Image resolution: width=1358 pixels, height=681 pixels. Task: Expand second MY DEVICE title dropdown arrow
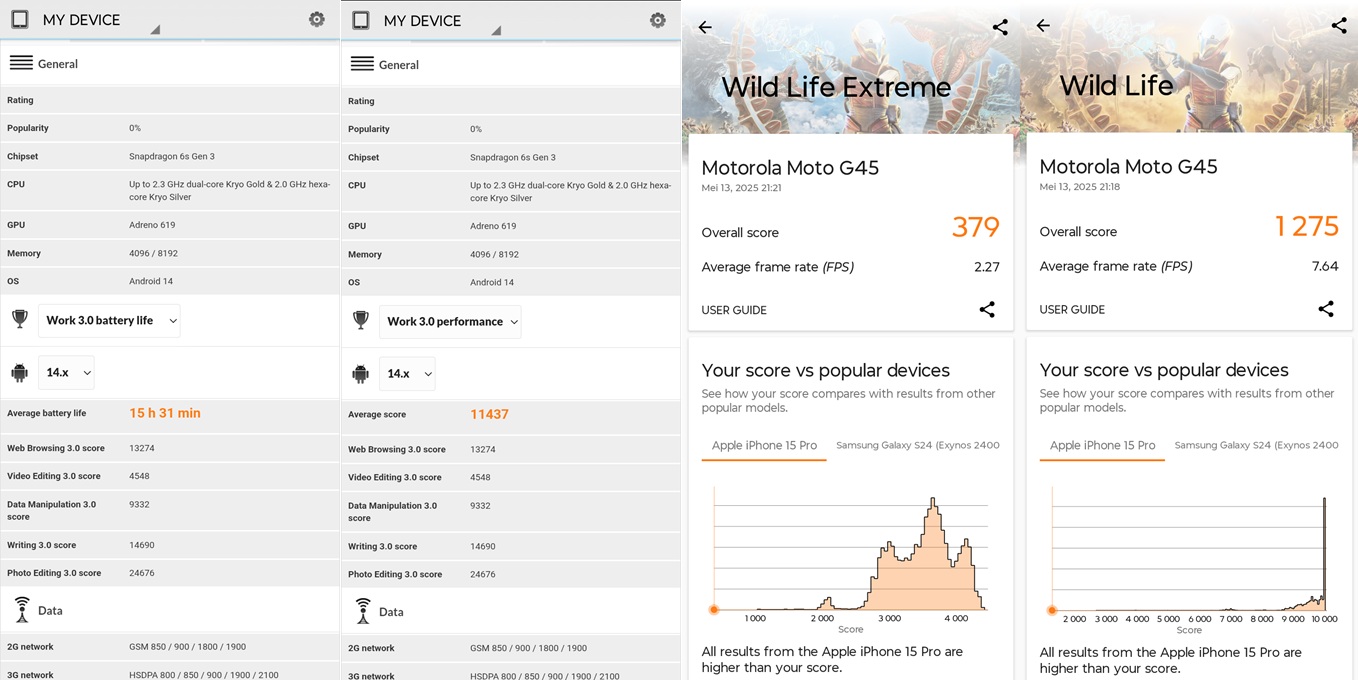pyautogui.click(x=495, y=31)
